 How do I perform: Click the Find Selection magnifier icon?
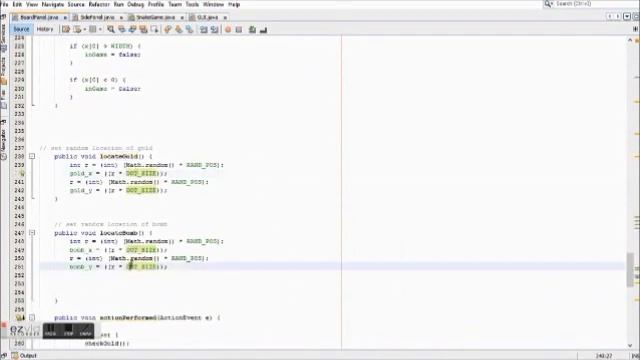click(111, 29)
